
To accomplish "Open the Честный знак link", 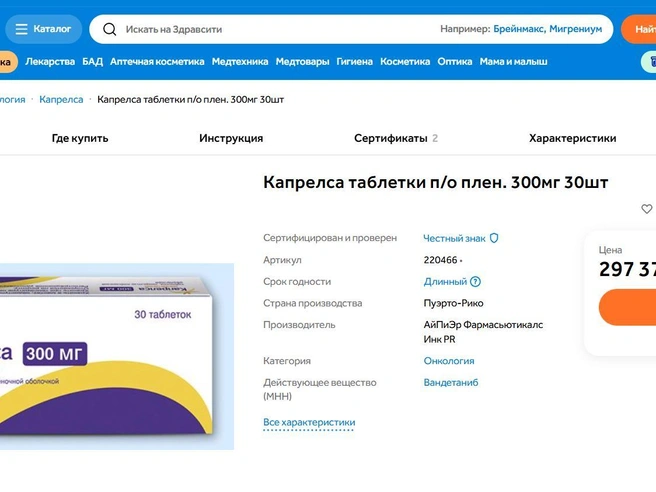I will (454, 238).
